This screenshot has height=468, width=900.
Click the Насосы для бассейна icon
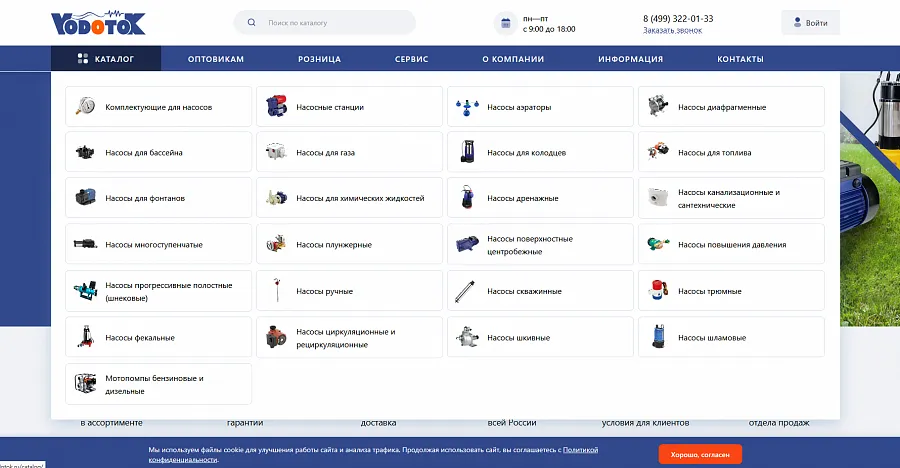pos(85,152)
